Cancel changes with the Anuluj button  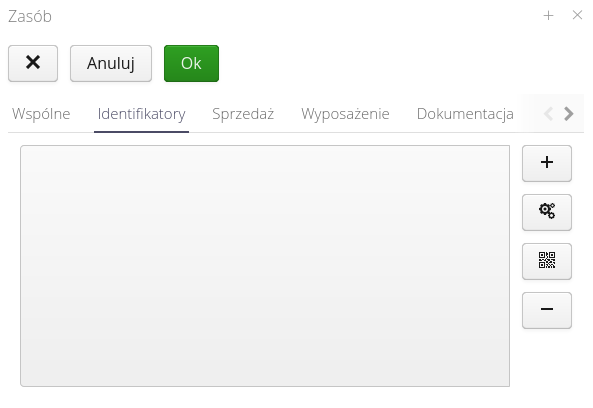click(x=111, y=63)
